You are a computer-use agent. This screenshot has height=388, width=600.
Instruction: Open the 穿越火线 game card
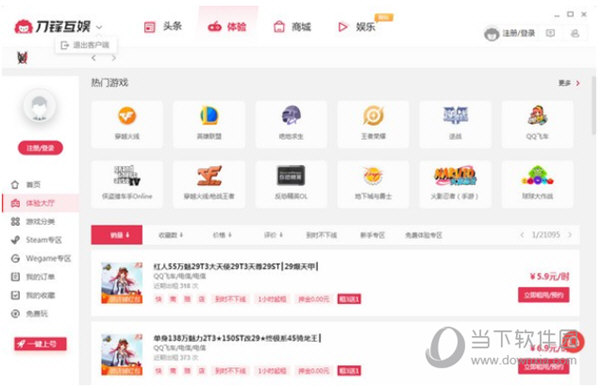pyautogui.click(x=127, y=124)
